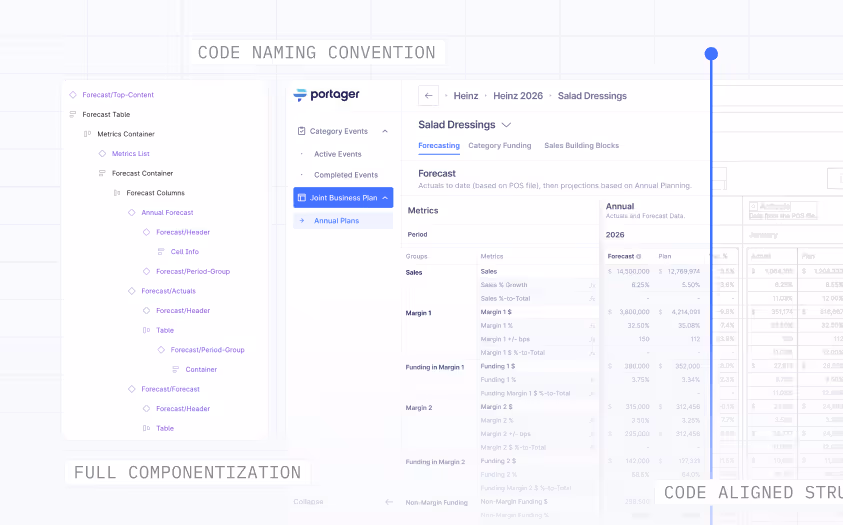Open the Sales Building Blocks tab
Viewport: 843px width, 525px height.
[581, 146]
